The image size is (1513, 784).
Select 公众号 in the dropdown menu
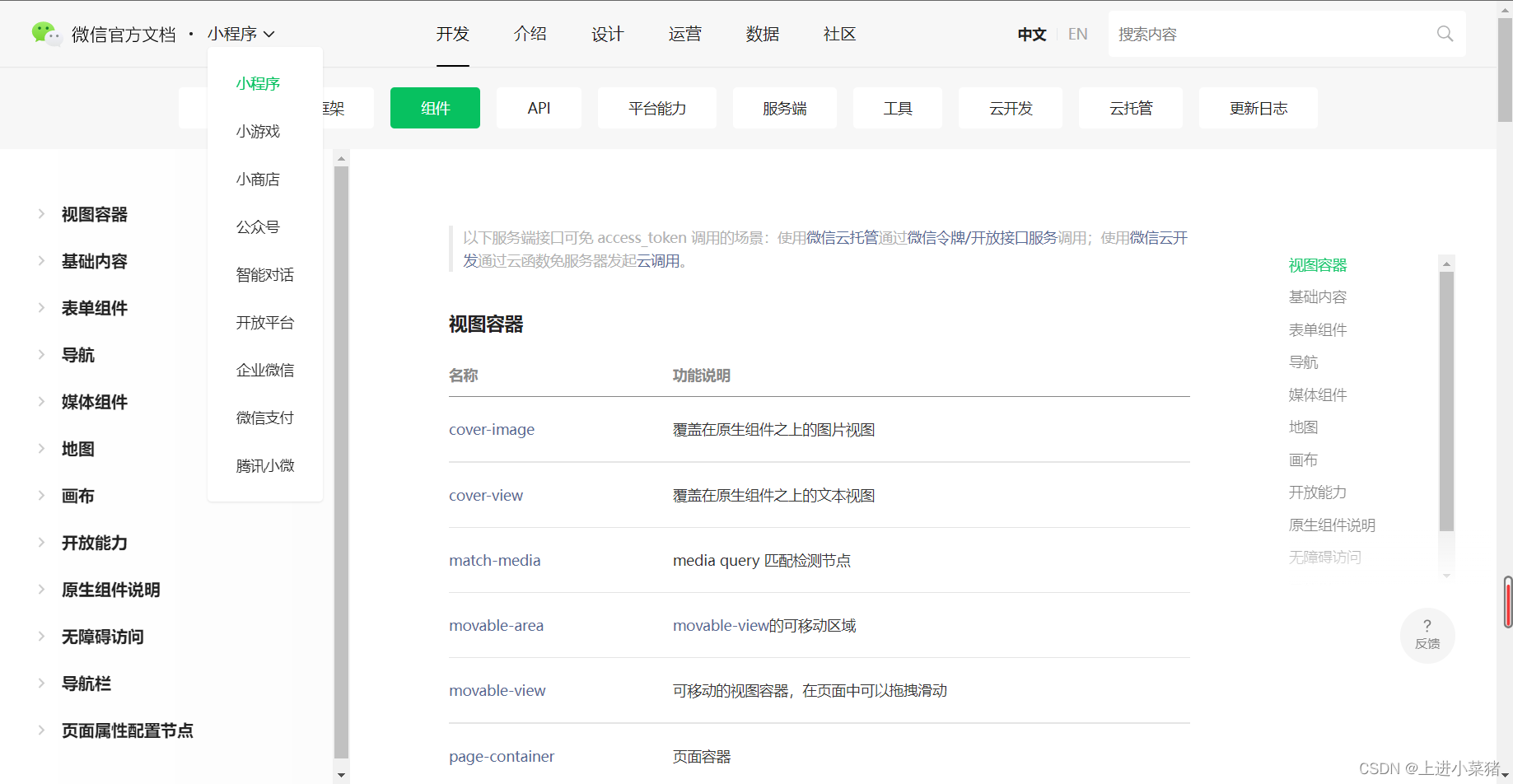point(258,226)
